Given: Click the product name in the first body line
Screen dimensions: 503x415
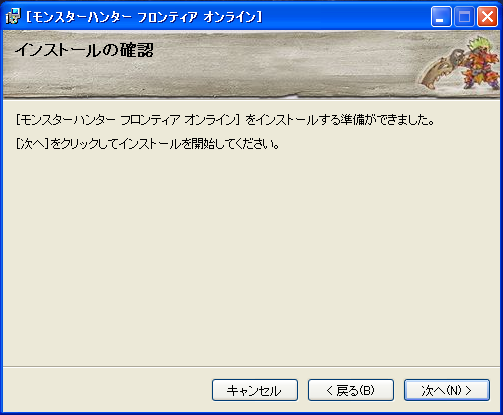Looking at the screenshot, I should (x=128, y=120).
